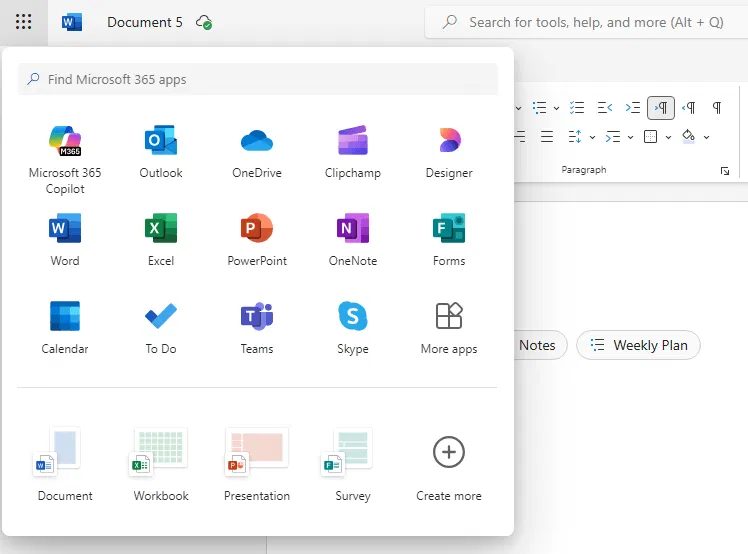
Task: Insert a checklist
Action: [577, 108]
